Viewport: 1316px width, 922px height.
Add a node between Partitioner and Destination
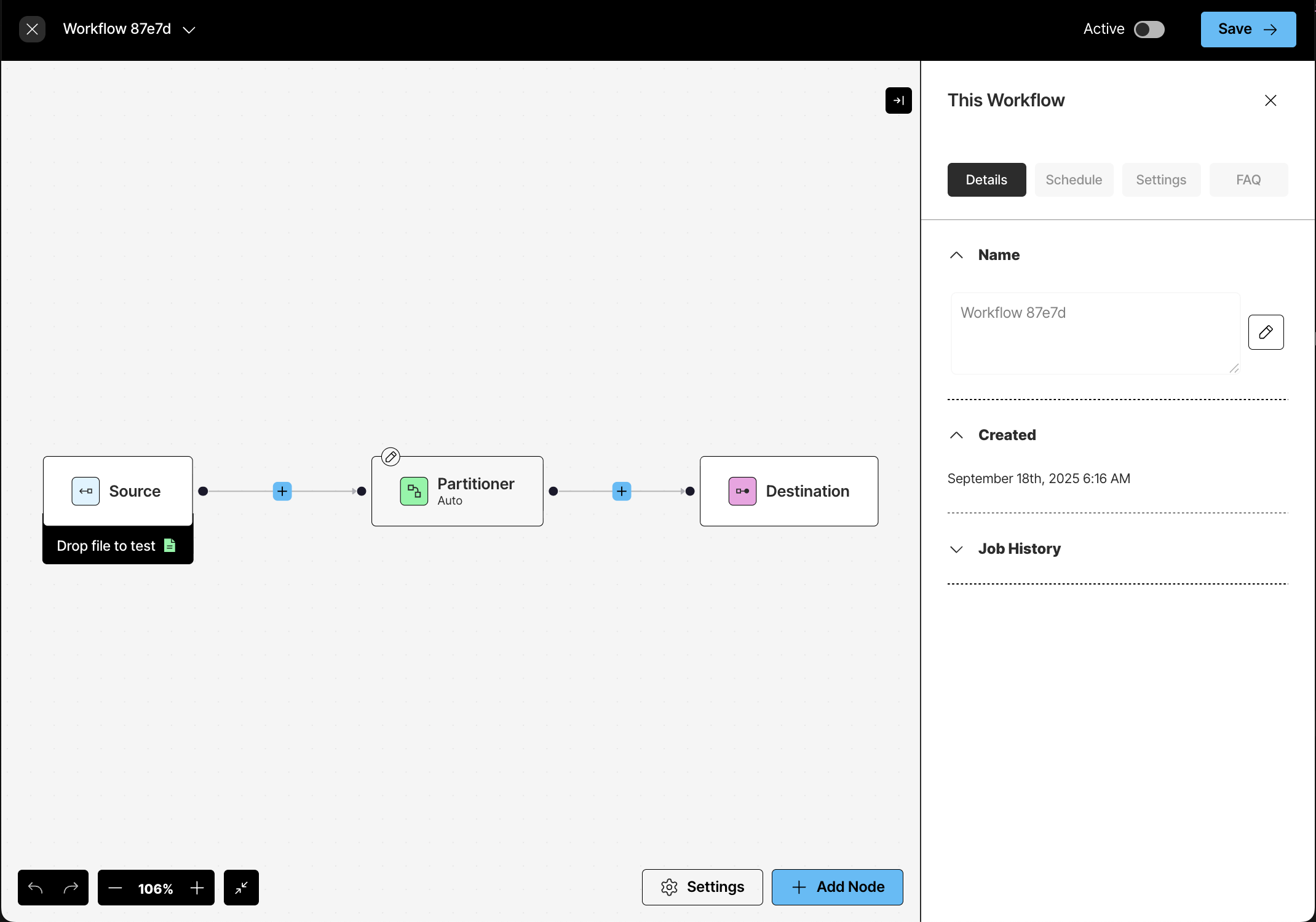click(622, 491)
